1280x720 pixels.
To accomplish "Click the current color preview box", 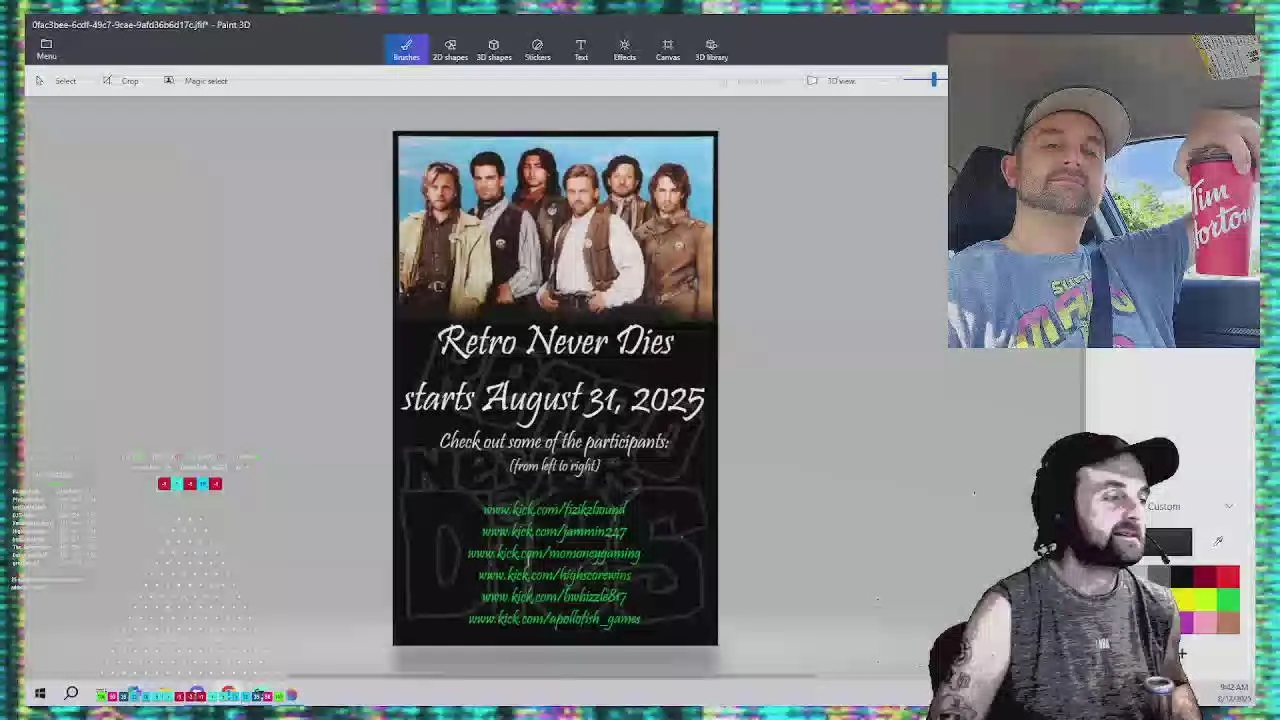I will click(x=1168, y=542).
